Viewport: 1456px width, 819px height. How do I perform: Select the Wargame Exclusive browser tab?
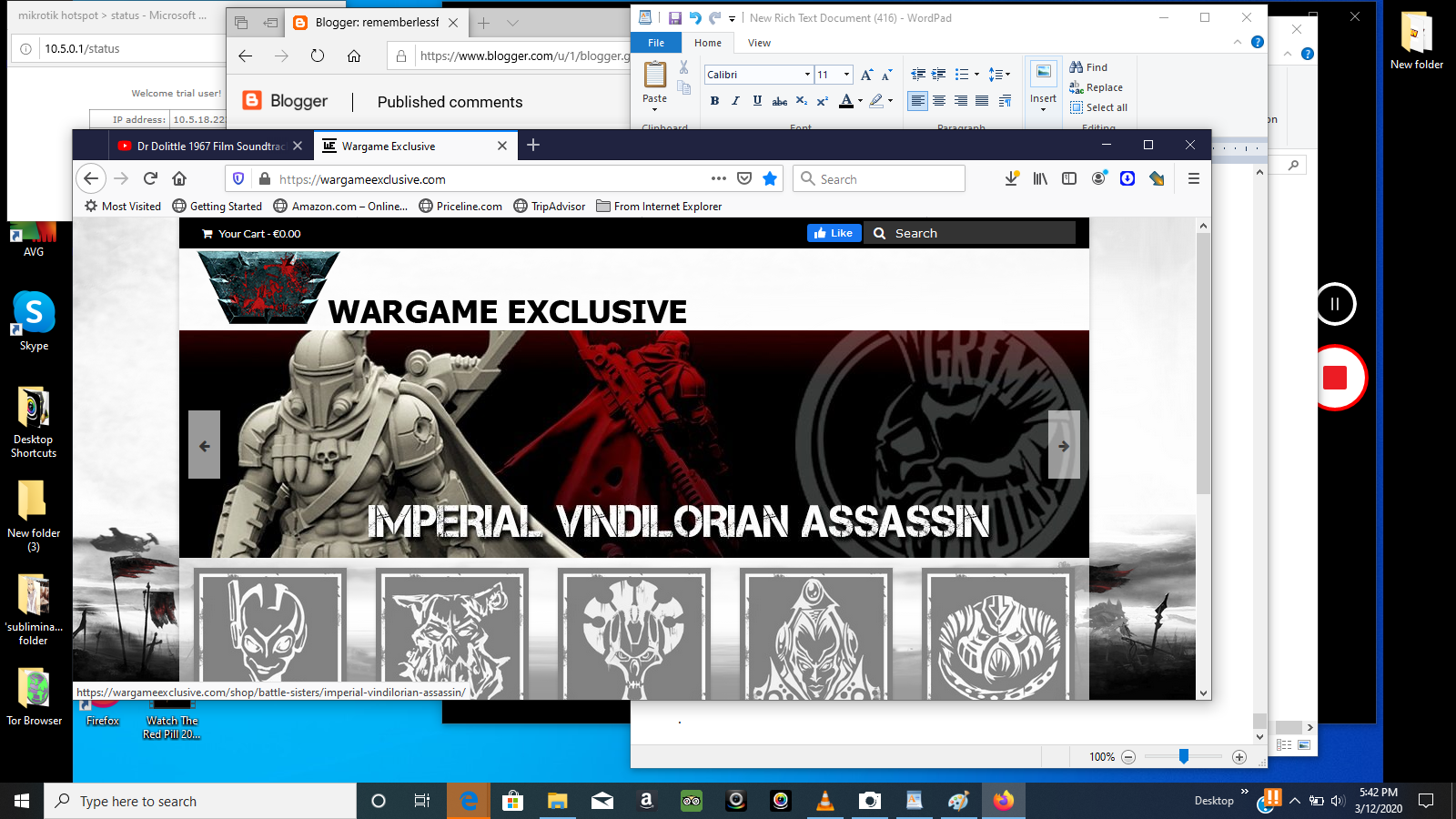[416, 146]
